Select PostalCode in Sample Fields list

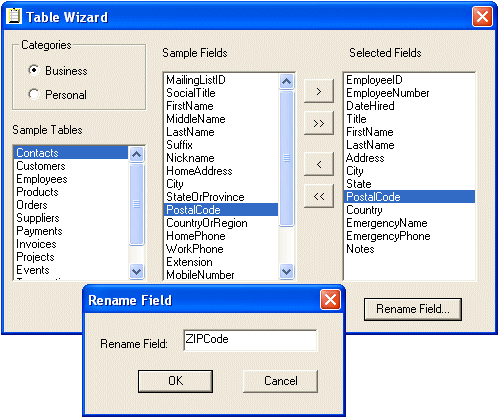point(221,210)
